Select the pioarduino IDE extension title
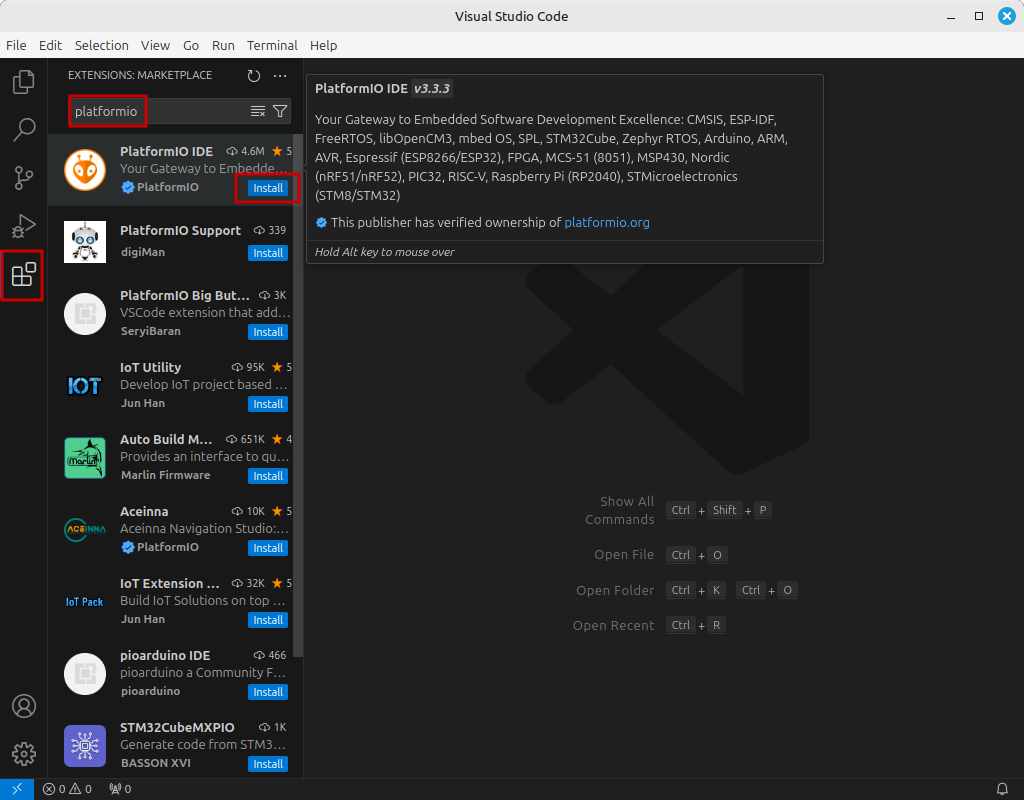 (165, 656)
